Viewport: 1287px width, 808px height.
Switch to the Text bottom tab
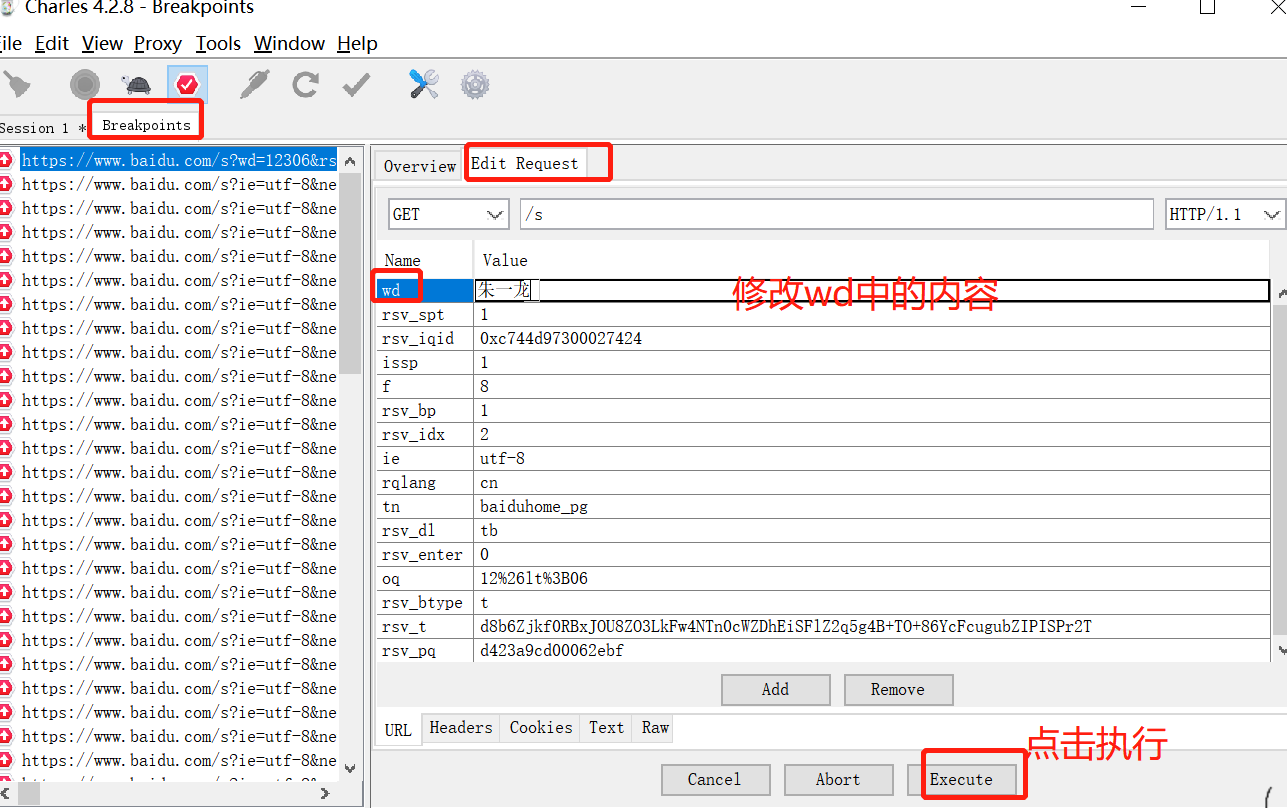[606, 728]
